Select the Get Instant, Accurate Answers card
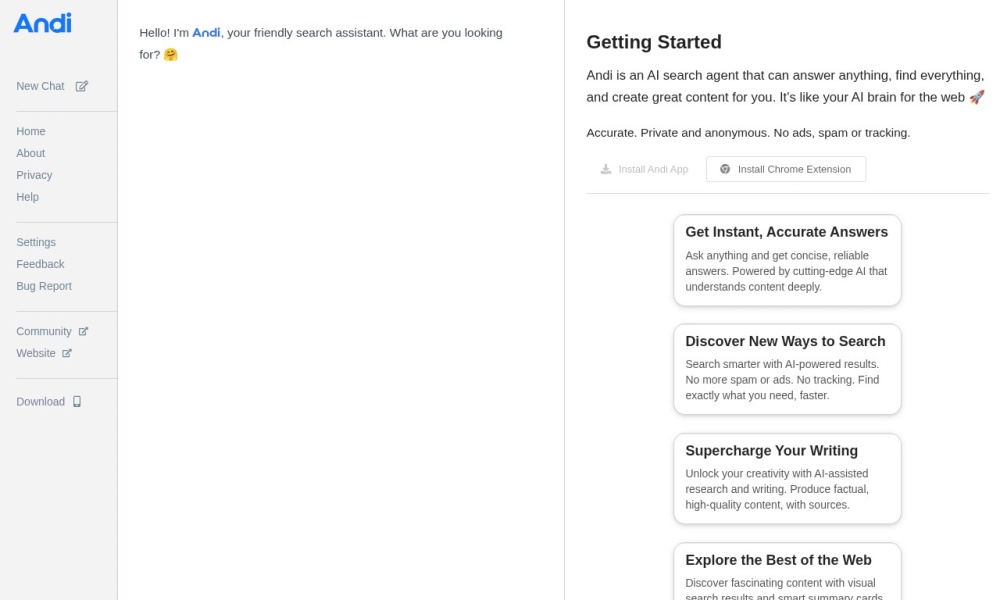Image resolution: width=1000 pixels, height=600 pixels. [x=787, y=260]
